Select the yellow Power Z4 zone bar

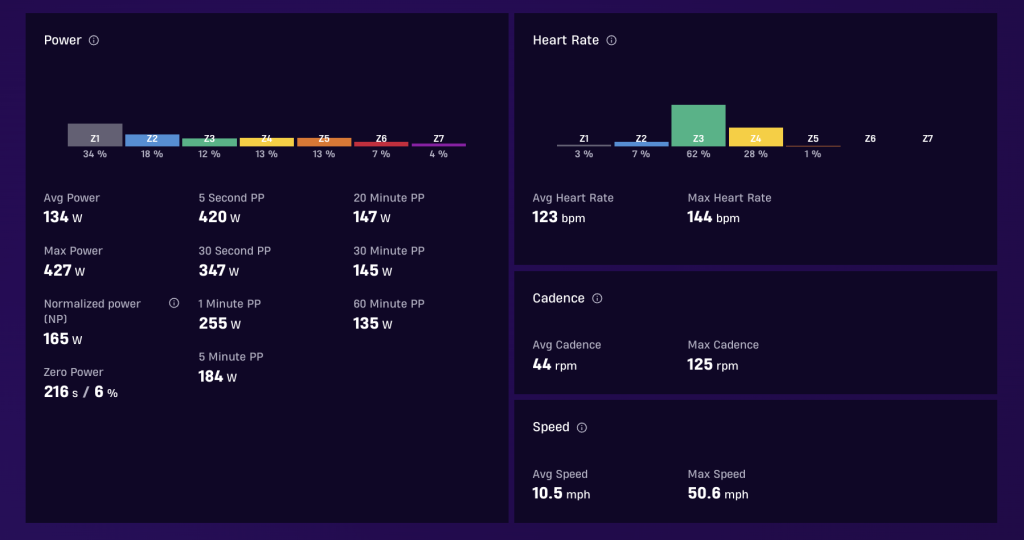266,142
